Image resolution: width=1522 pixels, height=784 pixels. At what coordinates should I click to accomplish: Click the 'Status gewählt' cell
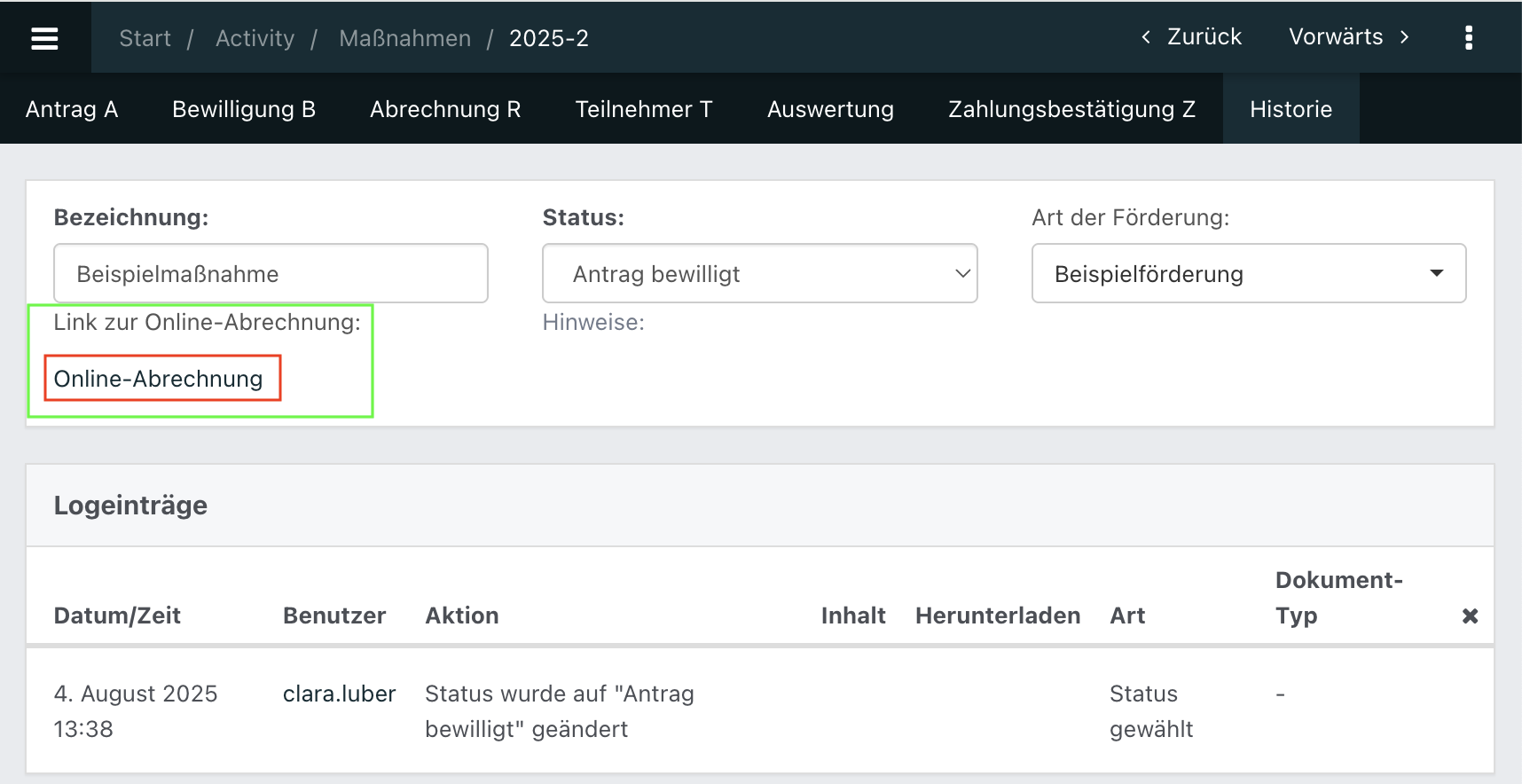1150,711
